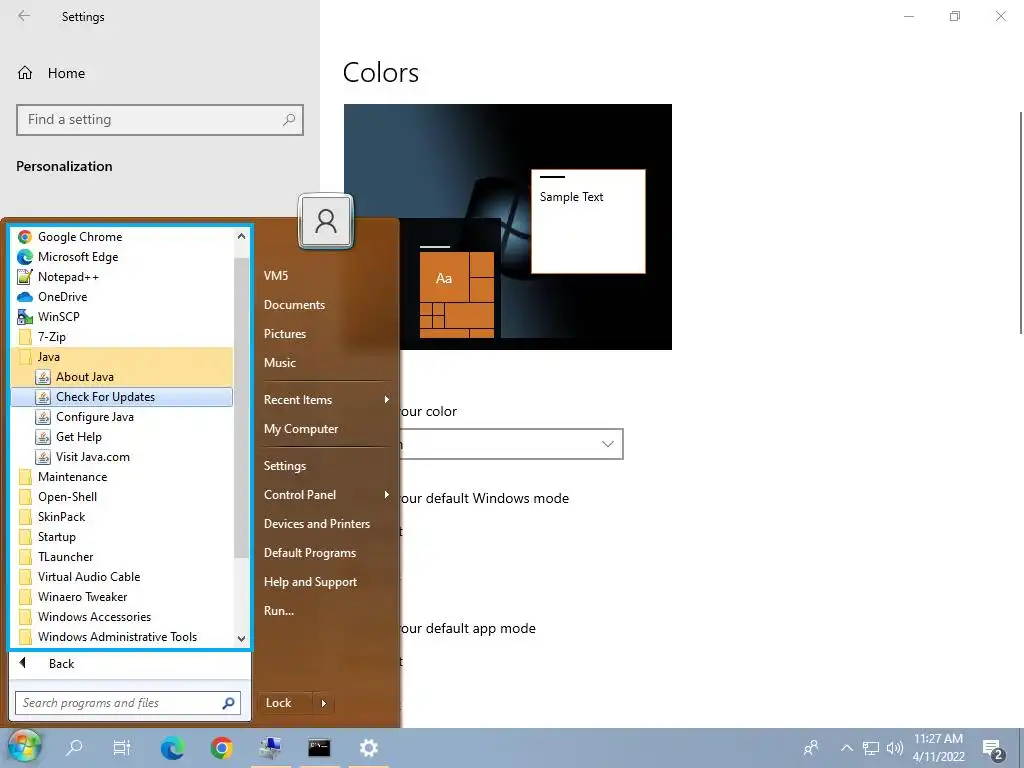Launch Chrome from the taskbar

pos(221,748)
